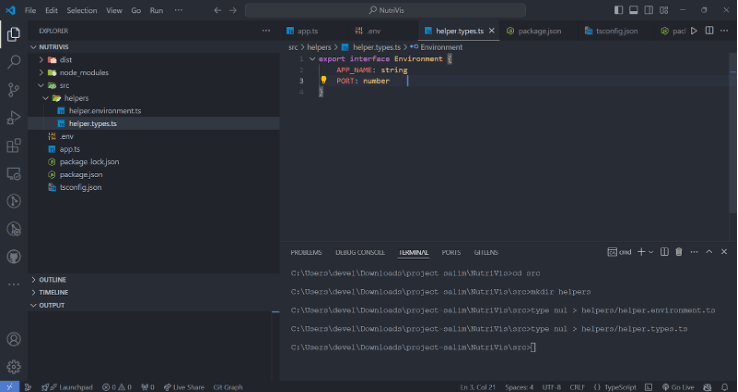This screenshot has height=392, width=738.
Task: Close the terminal panel
Action: tap(724, 252)
